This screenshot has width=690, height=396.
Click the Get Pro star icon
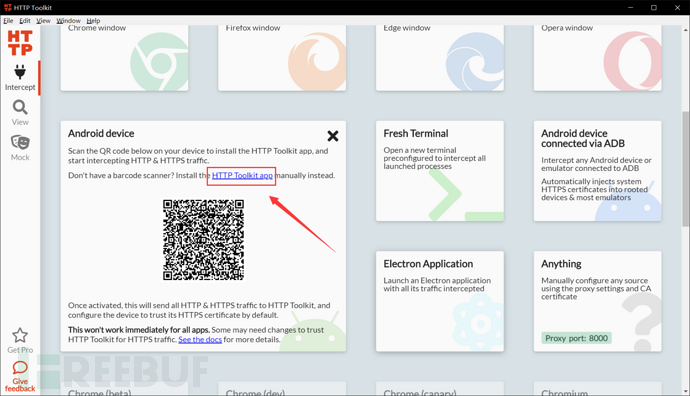[x=20, y=336]
